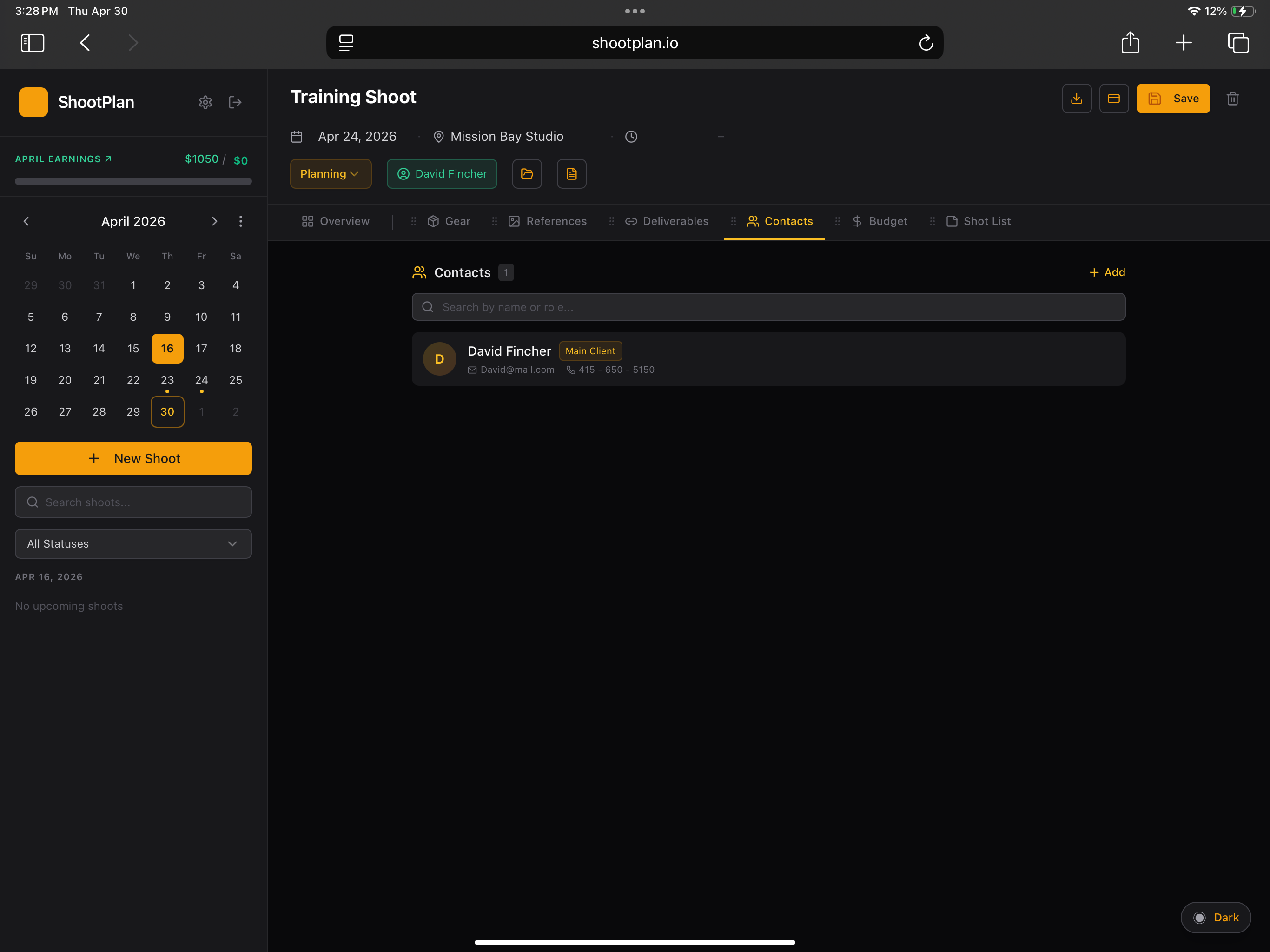Click the orange ShootPlan logo
This screenshot has height=952, width=1270.
pos(33,102)
